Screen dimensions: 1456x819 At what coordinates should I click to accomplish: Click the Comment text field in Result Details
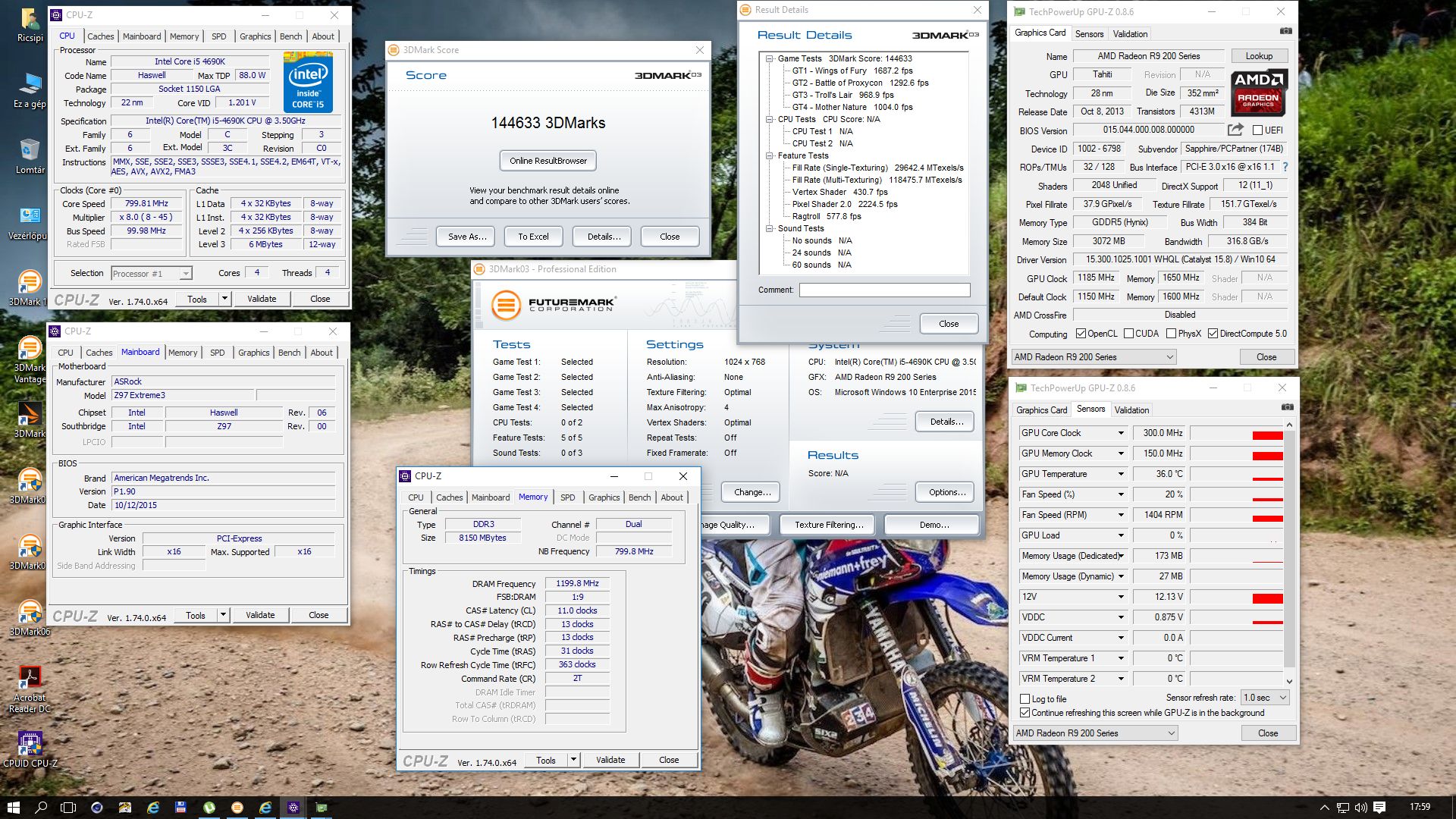(884, 290)
